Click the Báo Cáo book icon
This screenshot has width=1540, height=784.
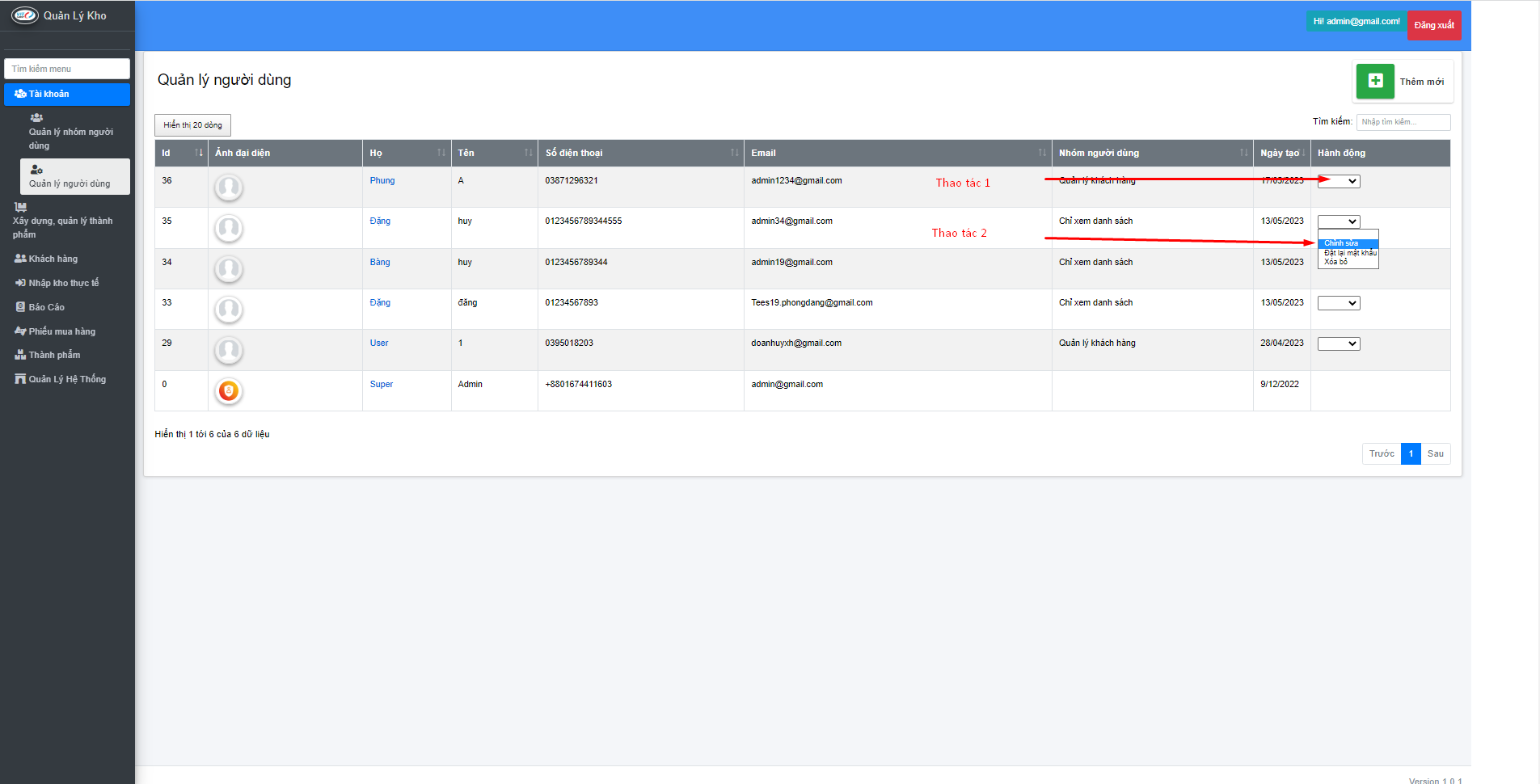tap(21, 307)
